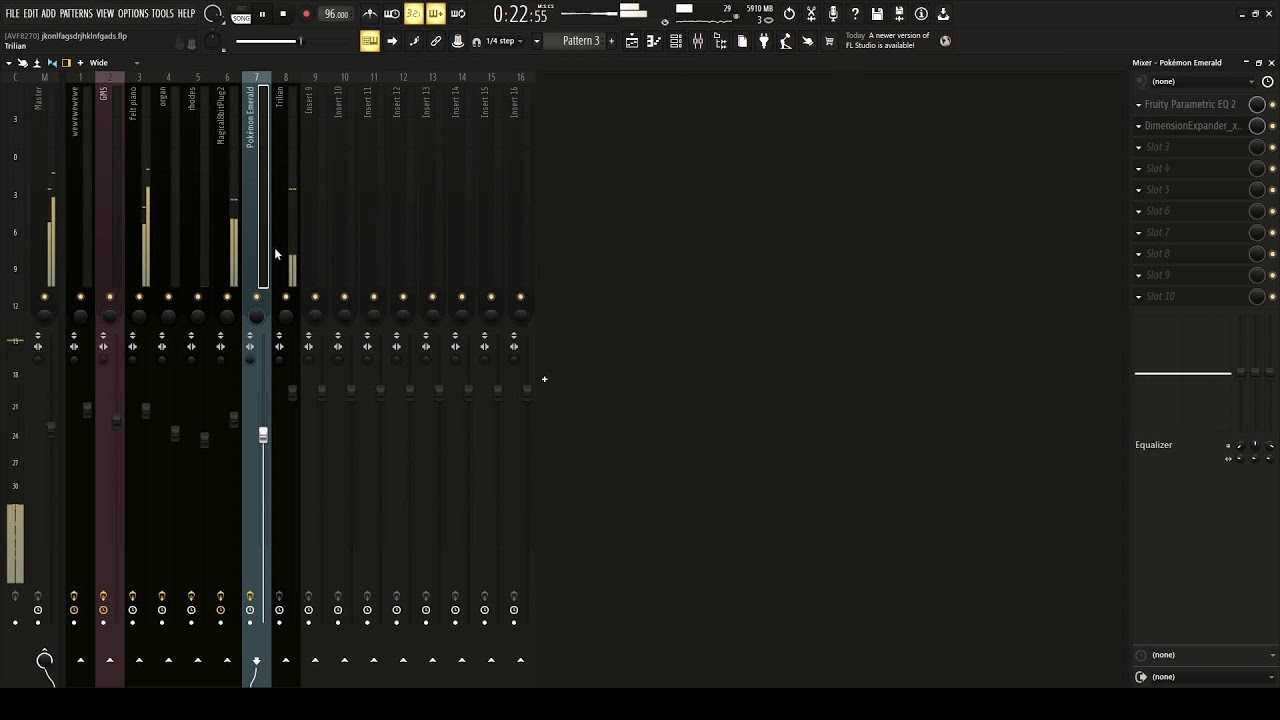Image resolution: width=1280 pixels, height=720 pixels.
Task: Open mixer output (none) dropdown at bottom
Action: pos(1213,677)
